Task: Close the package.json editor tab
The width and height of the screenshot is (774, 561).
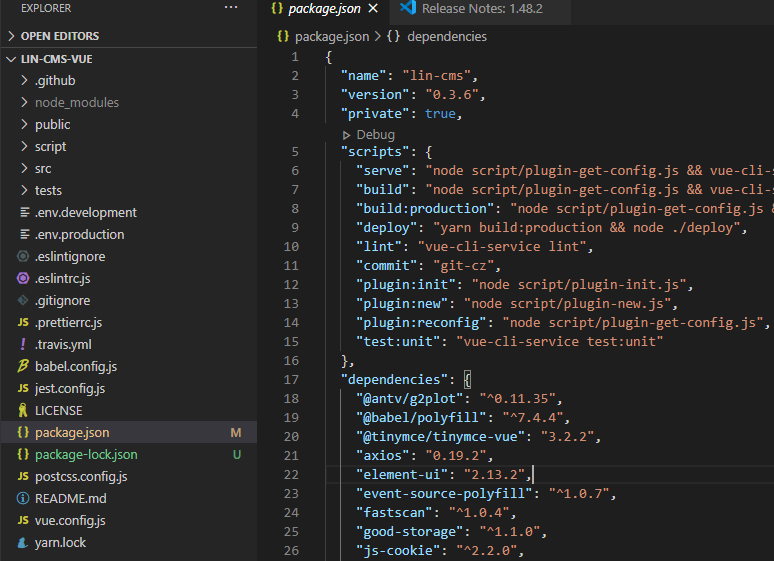Action: [373, 8]
